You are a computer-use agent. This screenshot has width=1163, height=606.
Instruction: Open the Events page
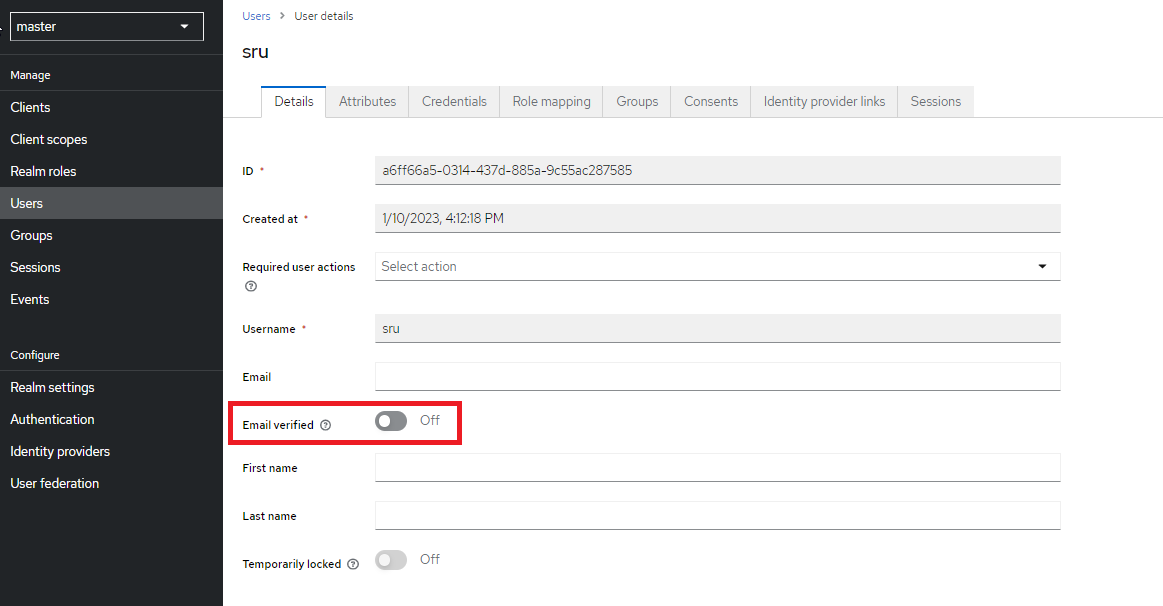coord(30,299)
